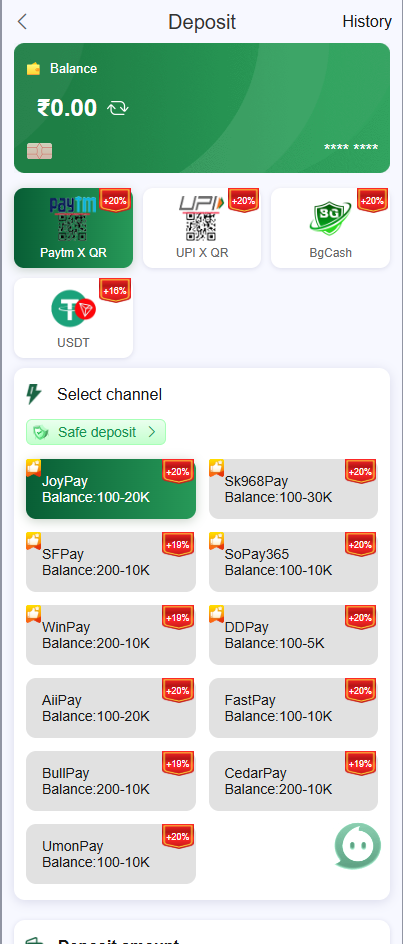The image size is (403, 944).
Task: Click the +20% badge on Paytm X QR
Action: click(x=115, y=200)
